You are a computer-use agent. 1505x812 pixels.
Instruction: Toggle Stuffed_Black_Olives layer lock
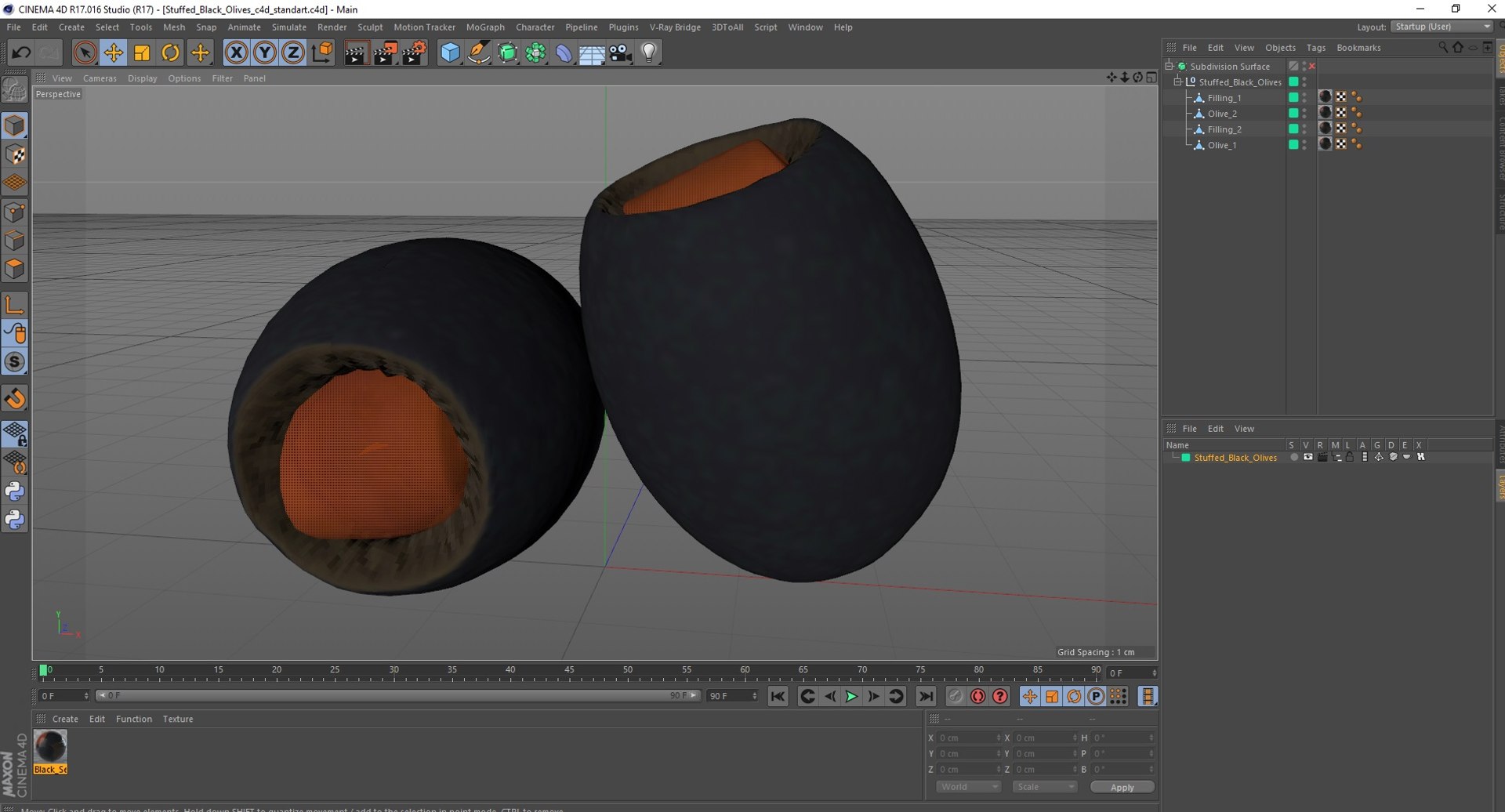(1350, 457)
